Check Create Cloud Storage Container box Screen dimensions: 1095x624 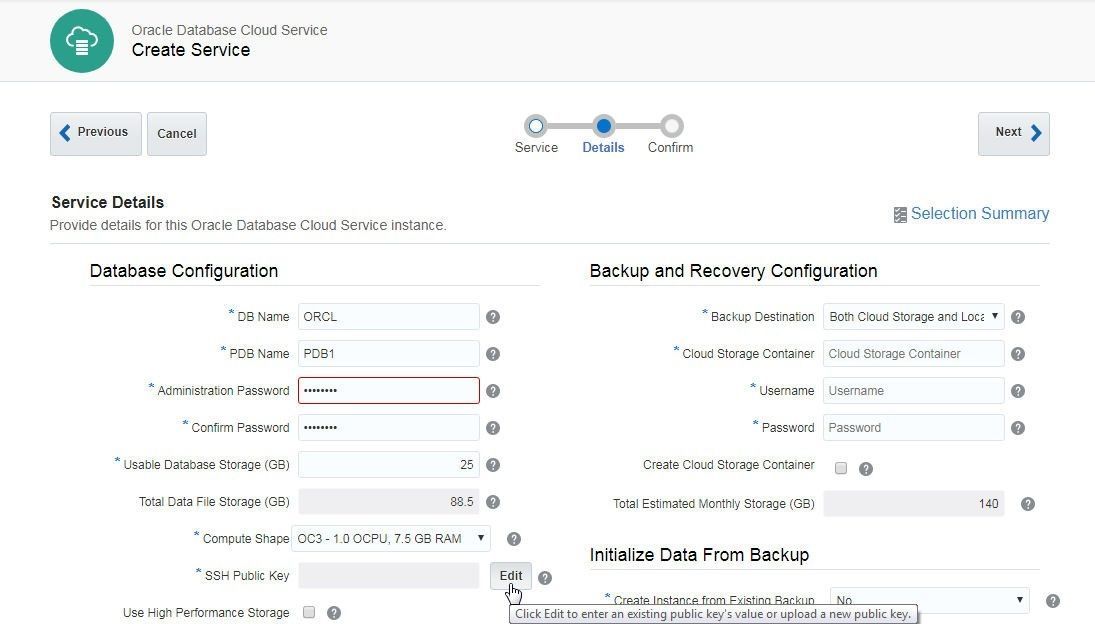(x=841, y=468)
